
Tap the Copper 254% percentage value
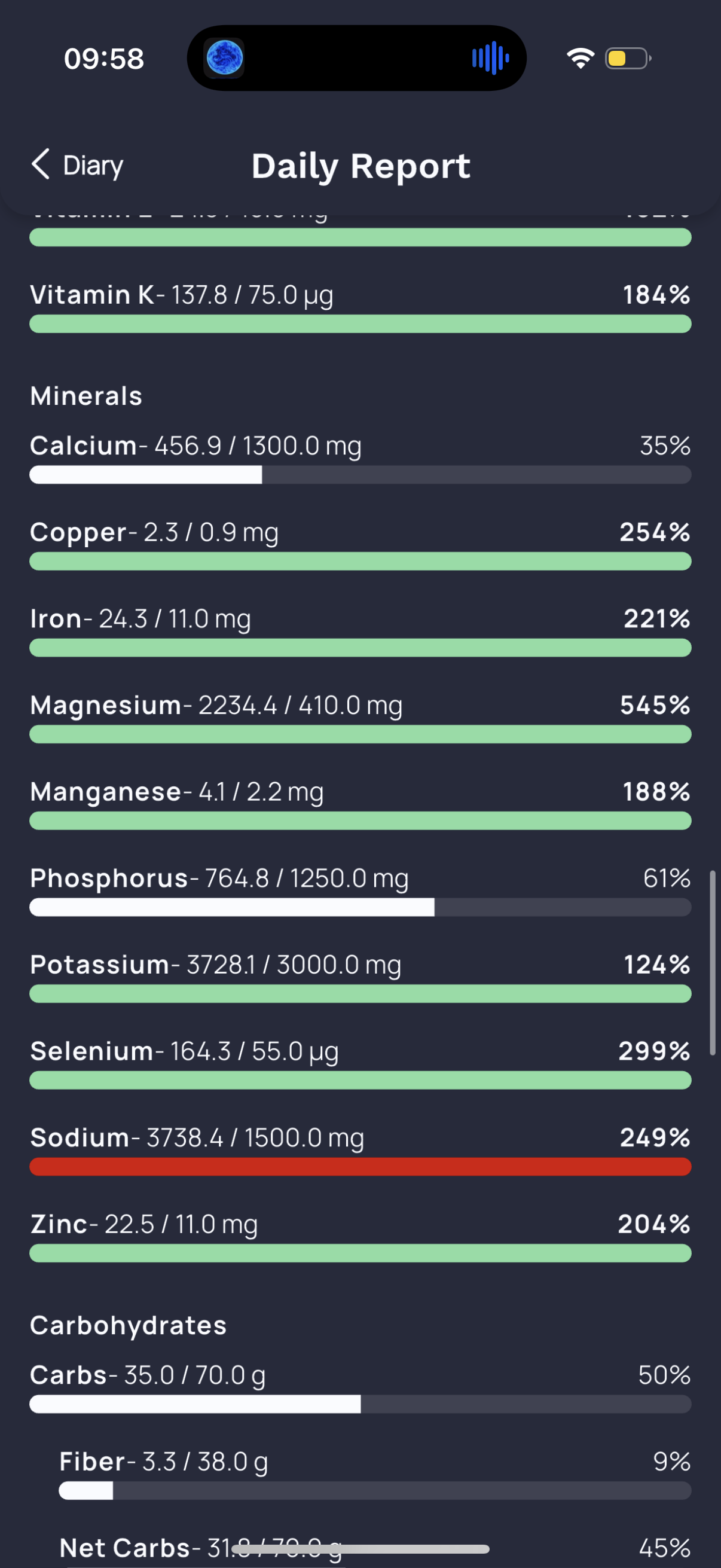[655, 532]
